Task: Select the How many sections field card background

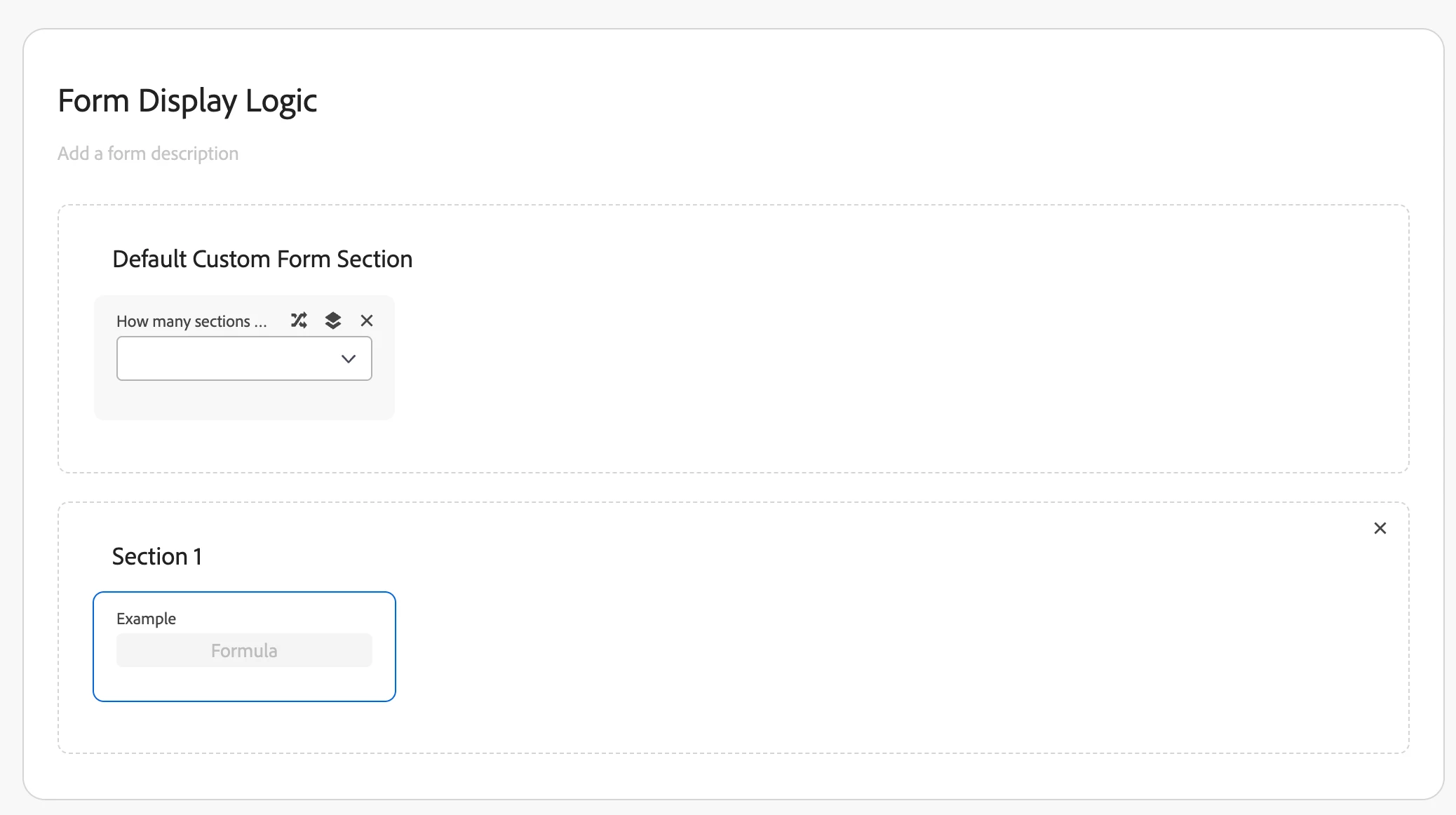Action: (x=244, y=403)
